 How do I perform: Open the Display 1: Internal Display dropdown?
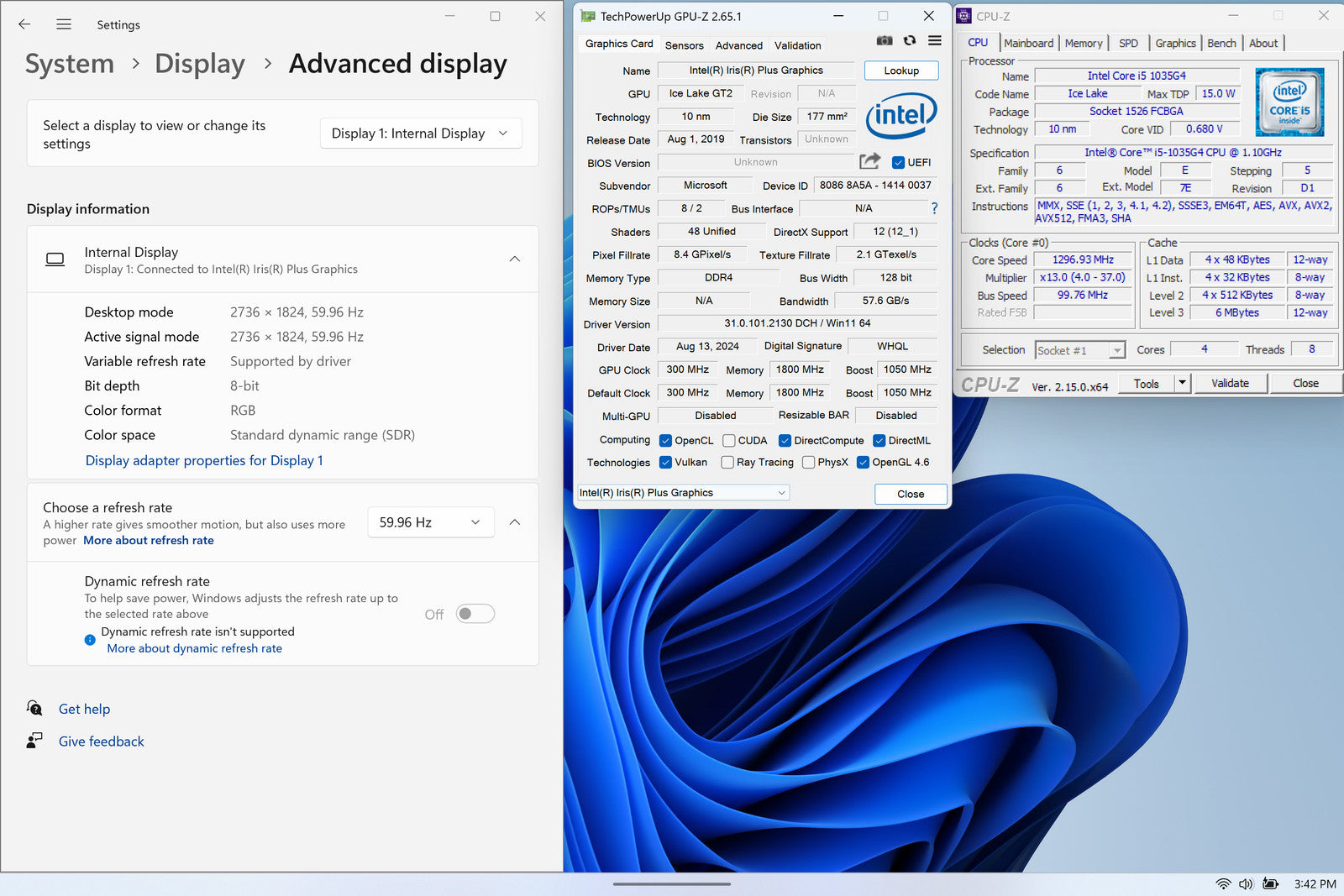point(421,134)
